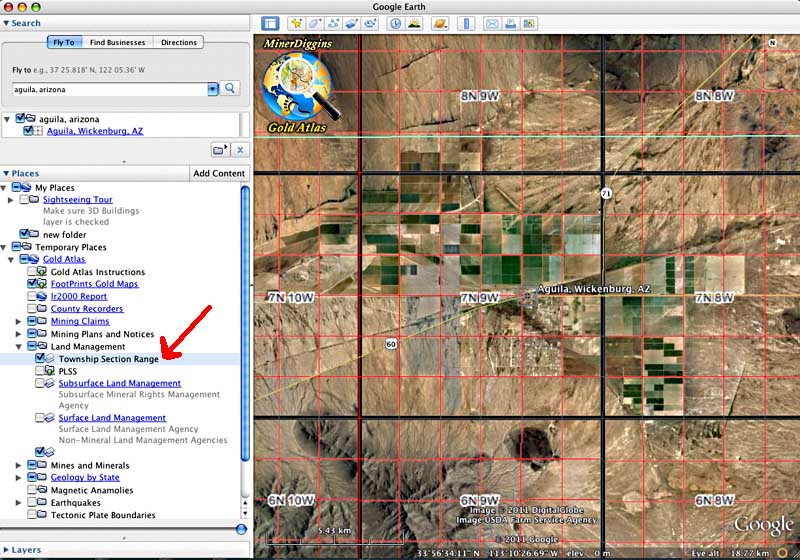
Task: Open the Gold Atlas link
Action: pyautogui.click(x=64, y=259)
